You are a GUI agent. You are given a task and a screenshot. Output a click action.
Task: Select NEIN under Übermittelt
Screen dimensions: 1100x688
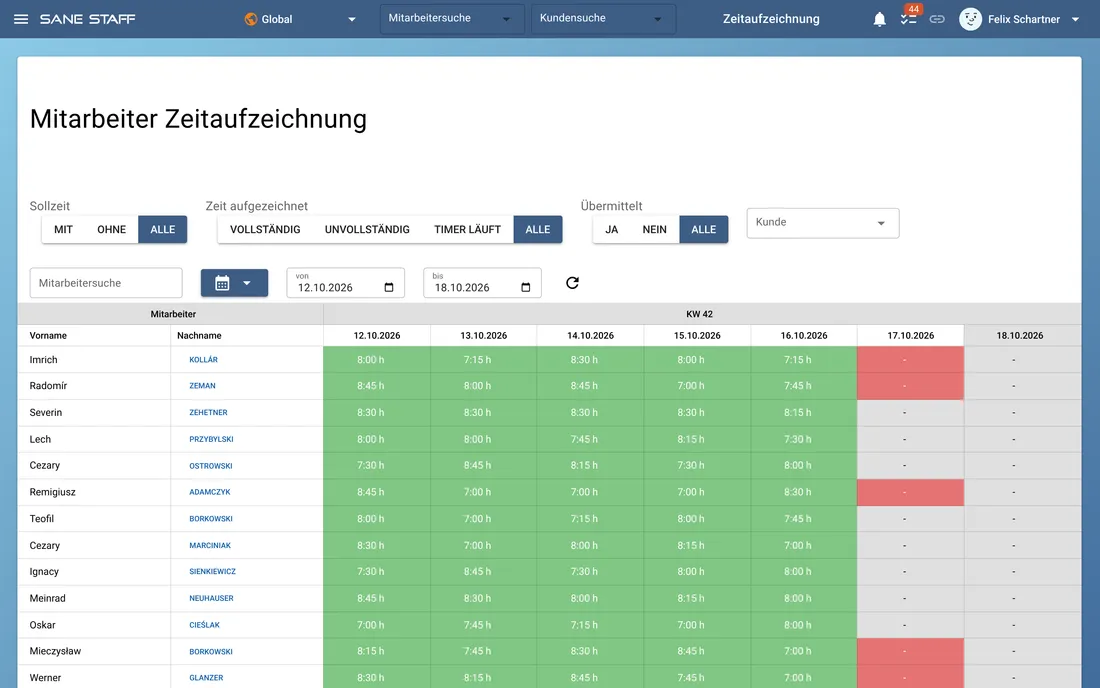tap(655, 229)
